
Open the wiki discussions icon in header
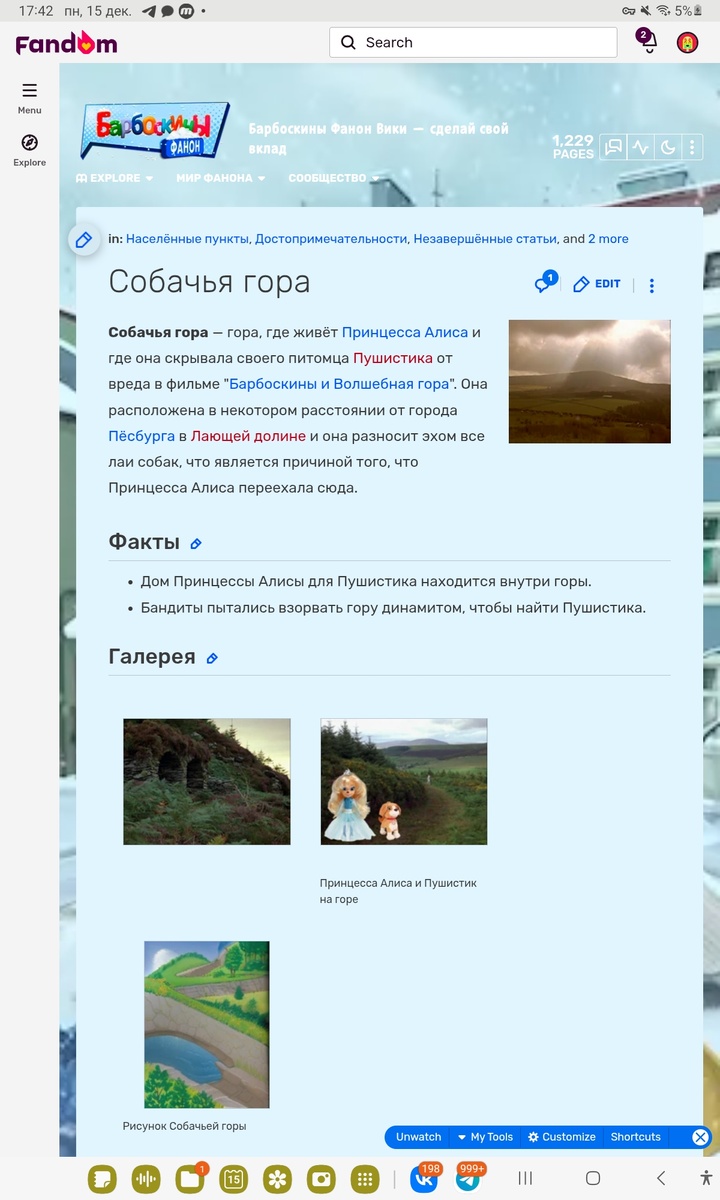click(x=613, y=148)
